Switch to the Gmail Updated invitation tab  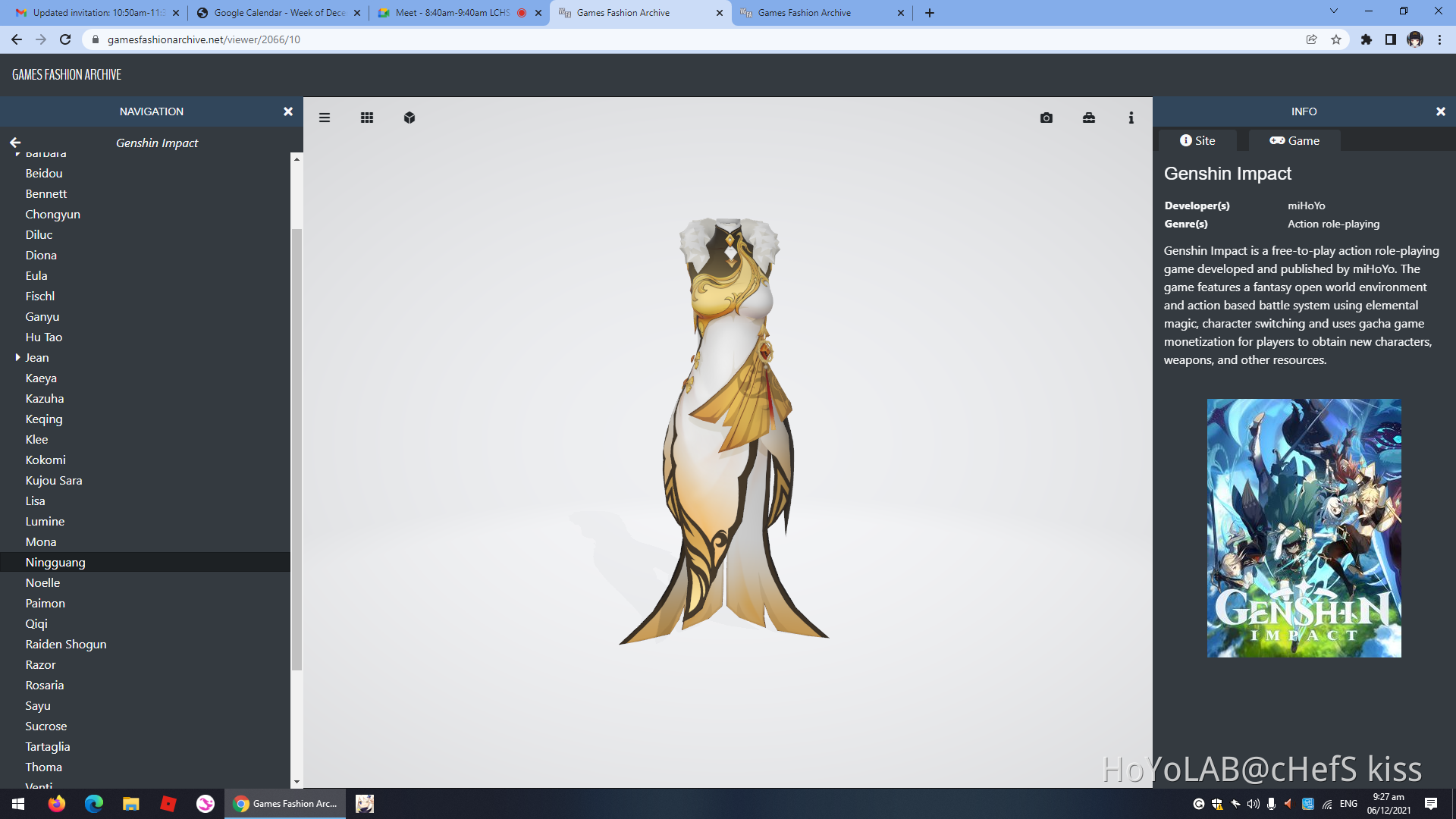(98, 13)
